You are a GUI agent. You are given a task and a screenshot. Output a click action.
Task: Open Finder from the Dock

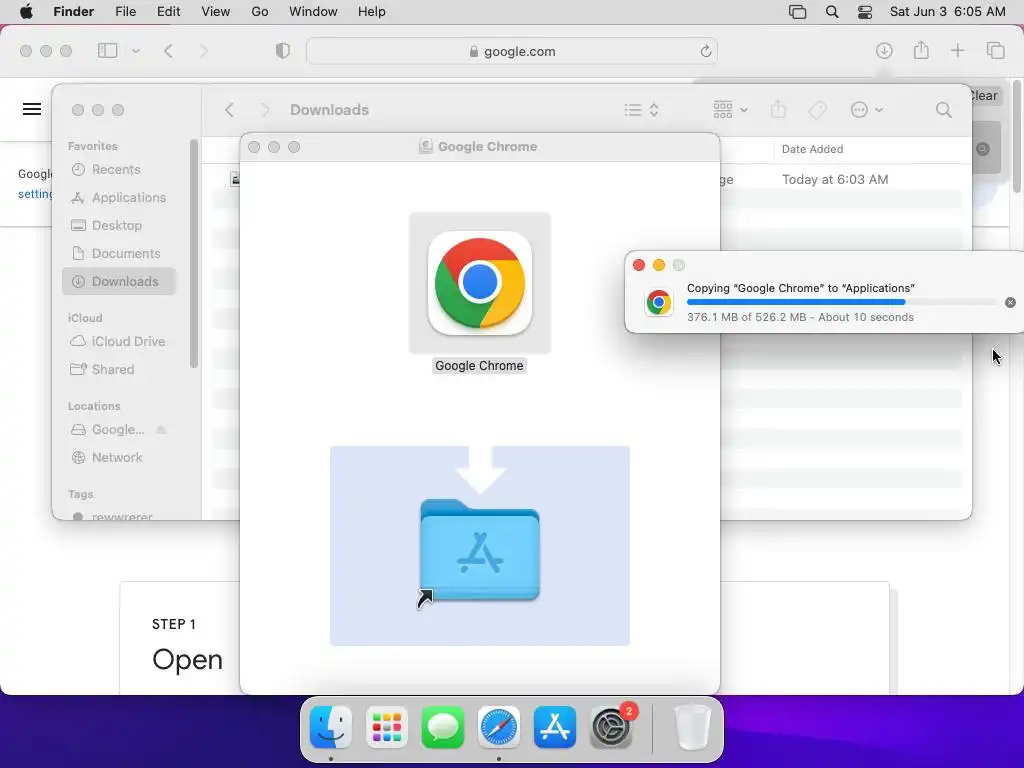[330, 727]
